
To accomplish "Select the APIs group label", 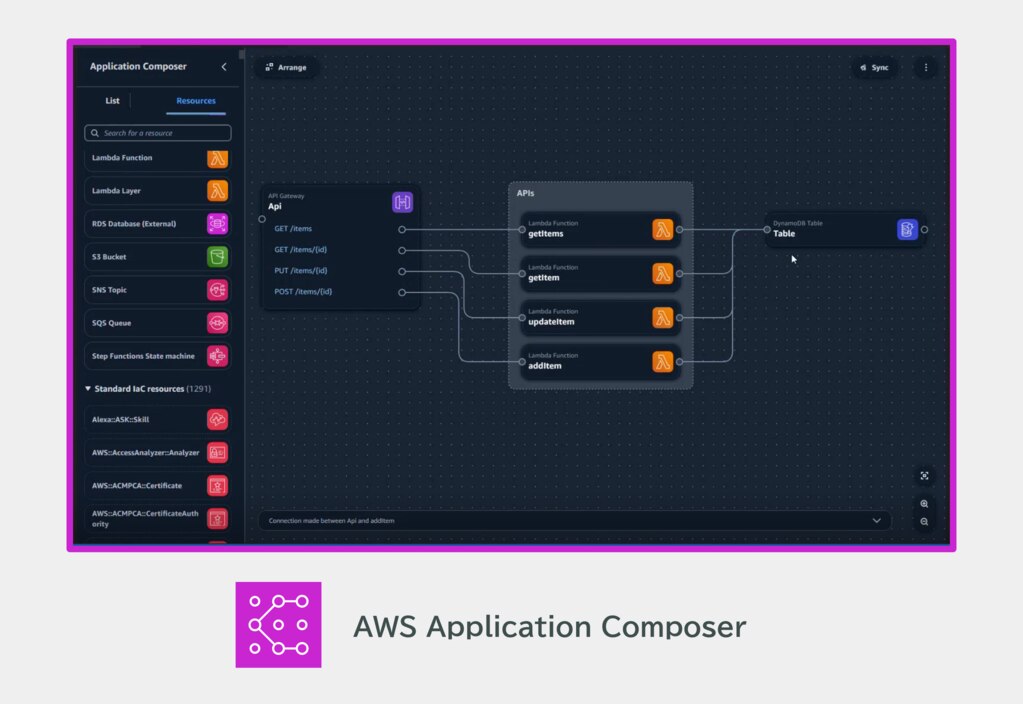I will point(525,193).
